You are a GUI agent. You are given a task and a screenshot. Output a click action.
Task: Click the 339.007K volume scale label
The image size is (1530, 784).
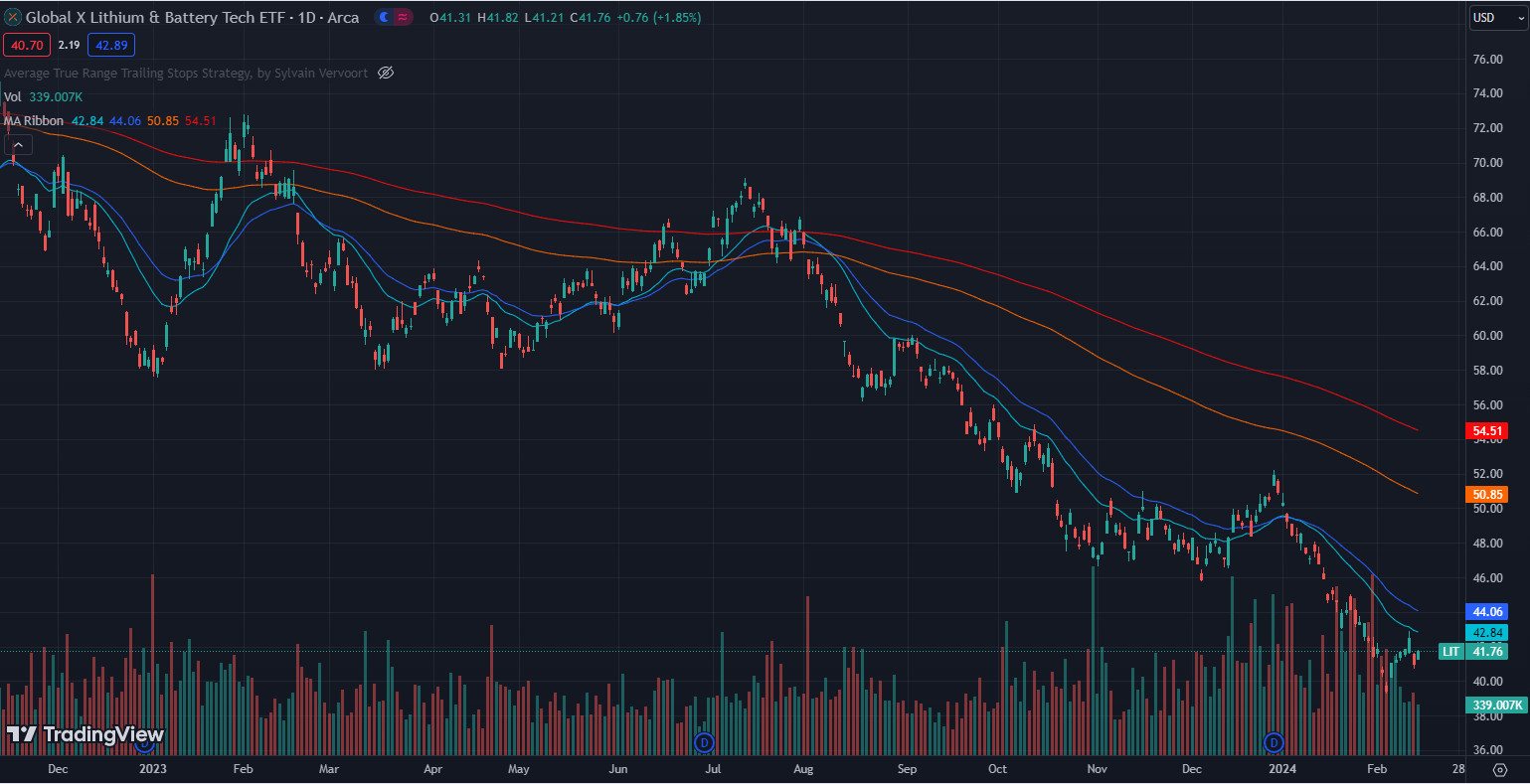point(1496,706)
